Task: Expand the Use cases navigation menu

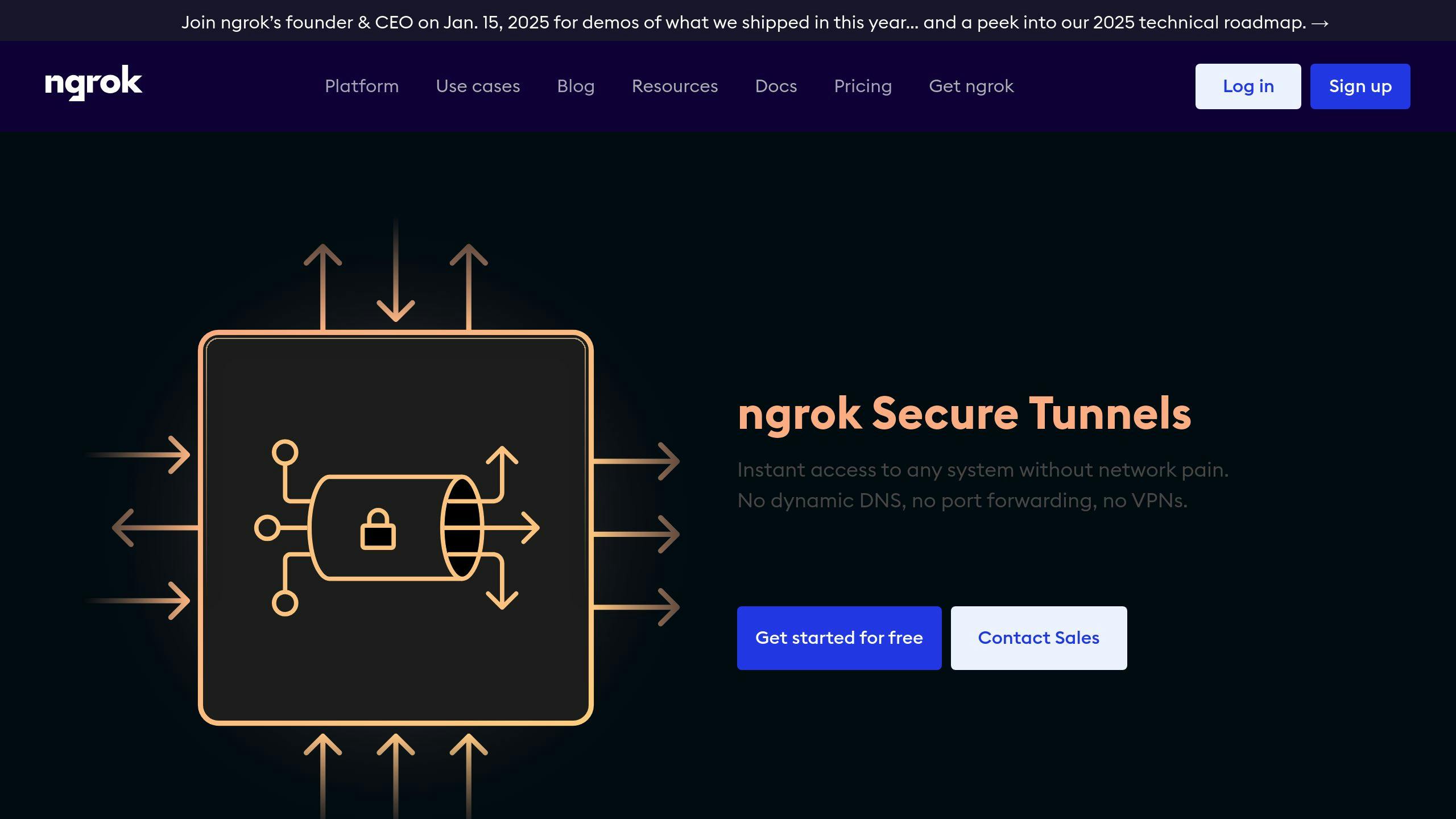Action: (x=478, y=86)
